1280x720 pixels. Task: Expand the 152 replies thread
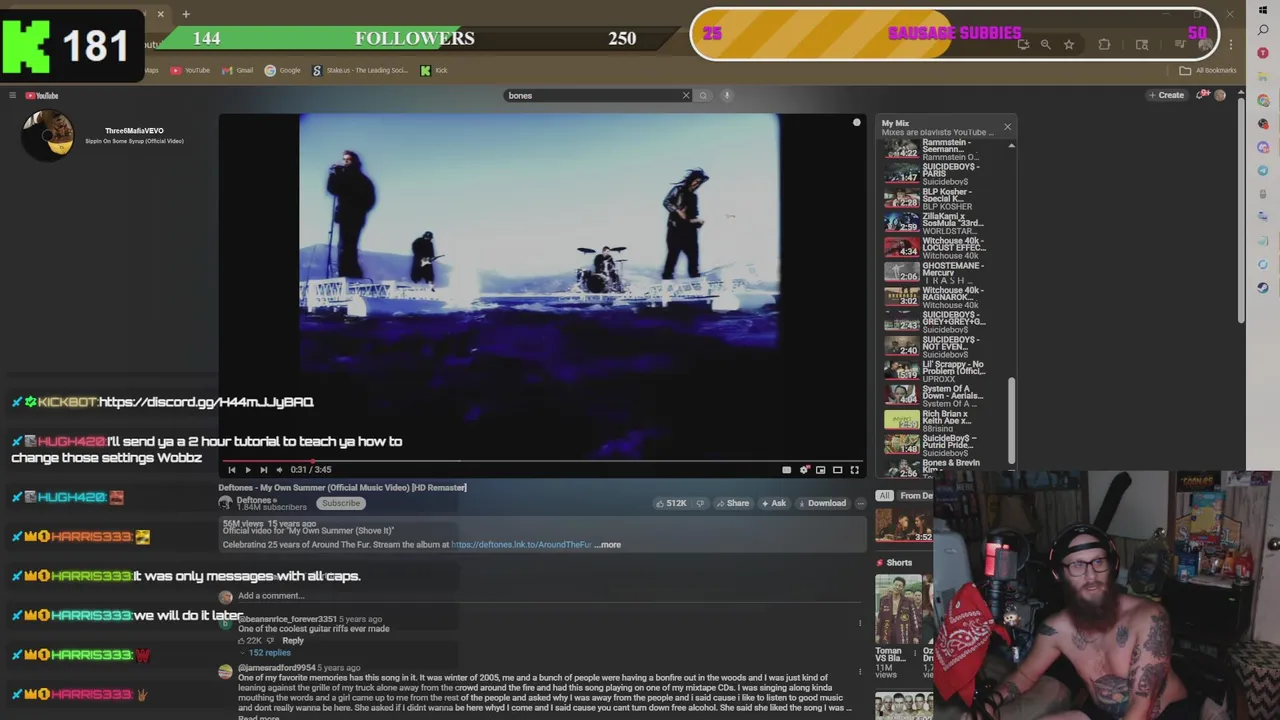pos(265,653)
